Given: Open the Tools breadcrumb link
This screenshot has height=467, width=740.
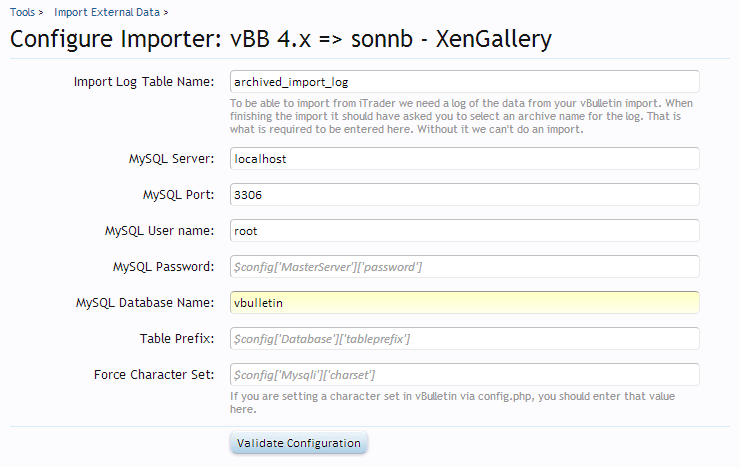Looking at the screenshot, I should [23, 12].
